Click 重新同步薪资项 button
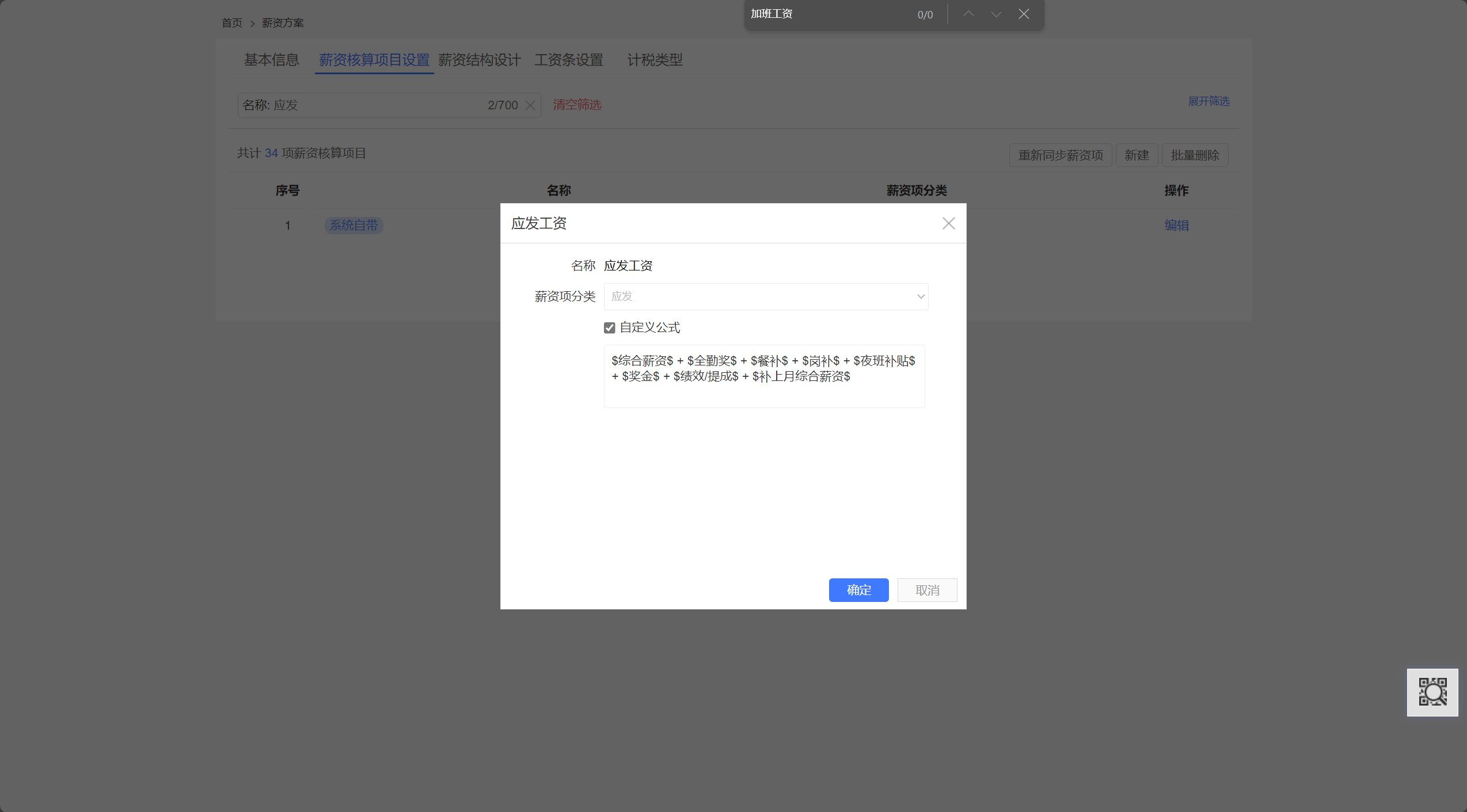The image size is (1467, 812). (1060, 155)
